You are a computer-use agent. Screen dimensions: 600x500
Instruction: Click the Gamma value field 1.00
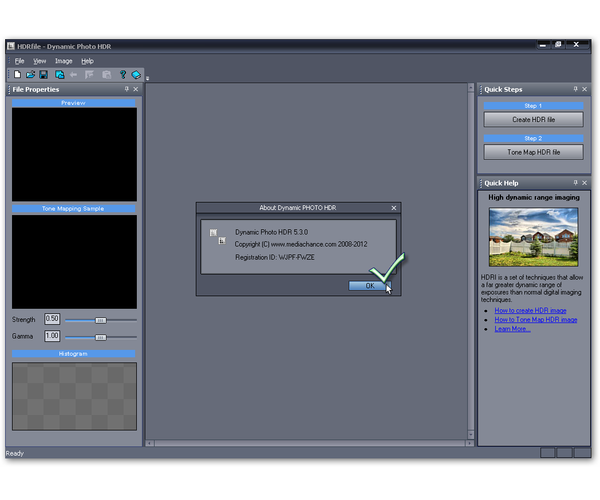coord(52,336)
